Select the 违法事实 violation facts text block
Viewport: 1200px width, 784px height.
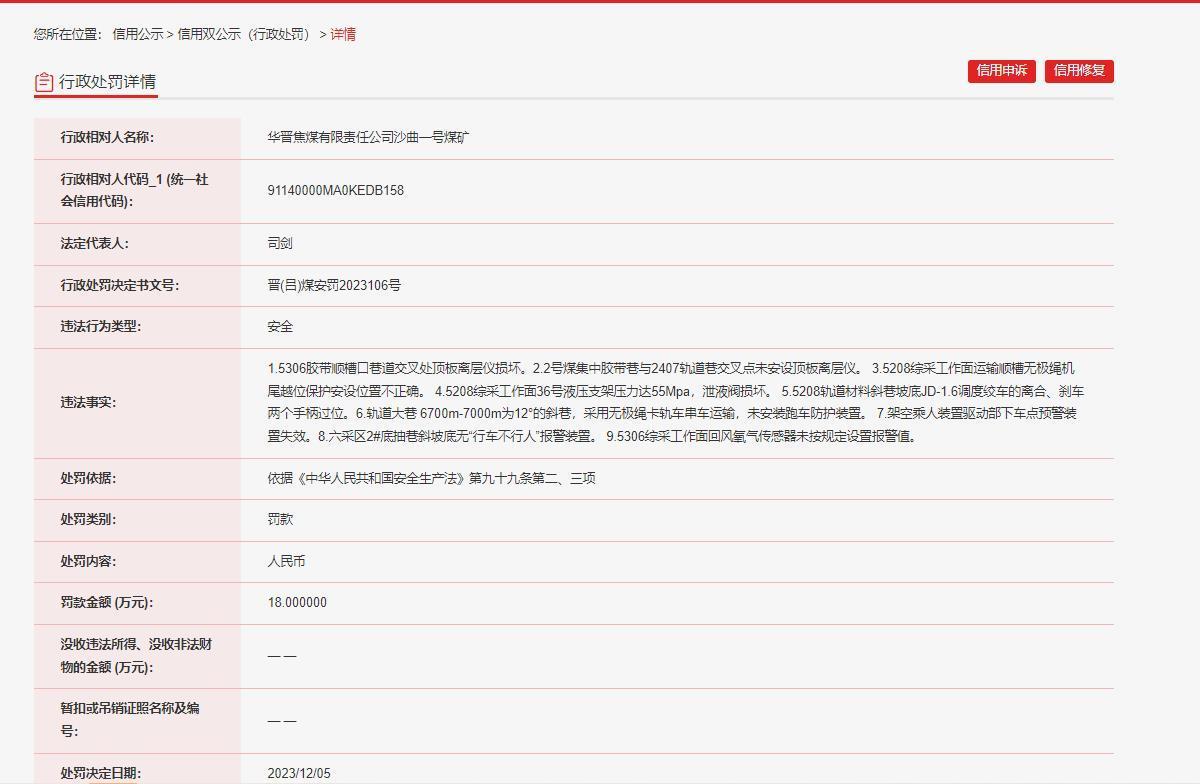click(x=680, y=405)
